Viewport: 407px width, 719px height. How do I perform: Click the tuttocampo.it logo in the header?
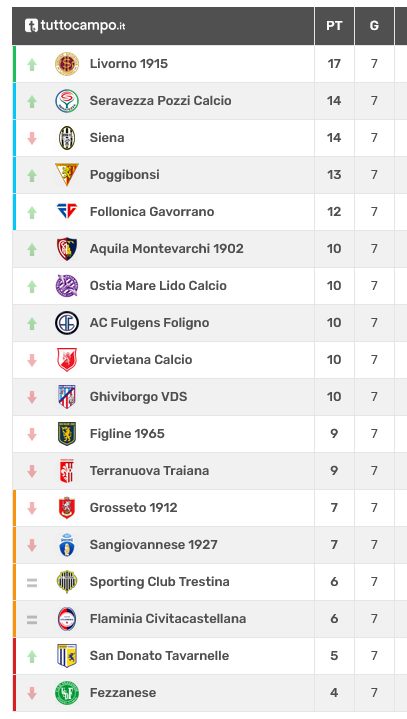point(75,26)
